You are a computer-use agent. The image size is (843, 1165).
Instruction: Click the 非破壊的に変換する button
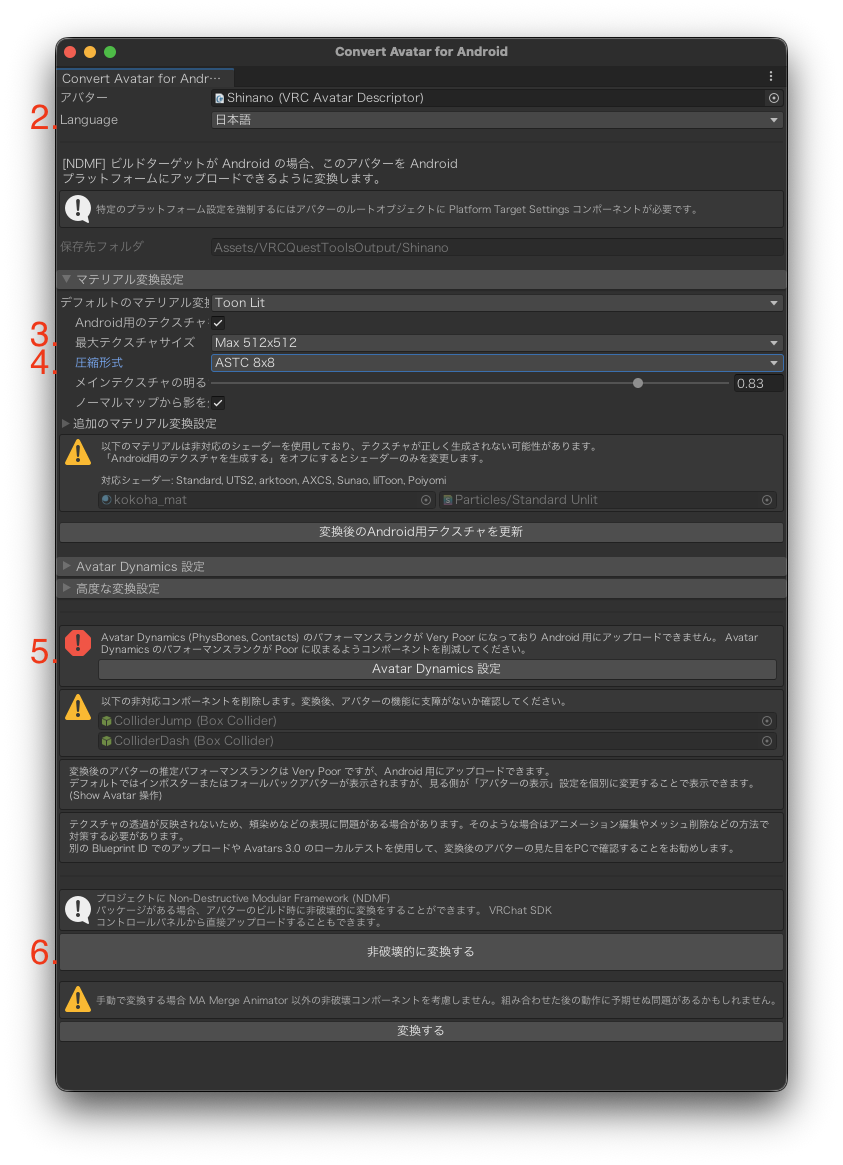click(x=421, y=951)
